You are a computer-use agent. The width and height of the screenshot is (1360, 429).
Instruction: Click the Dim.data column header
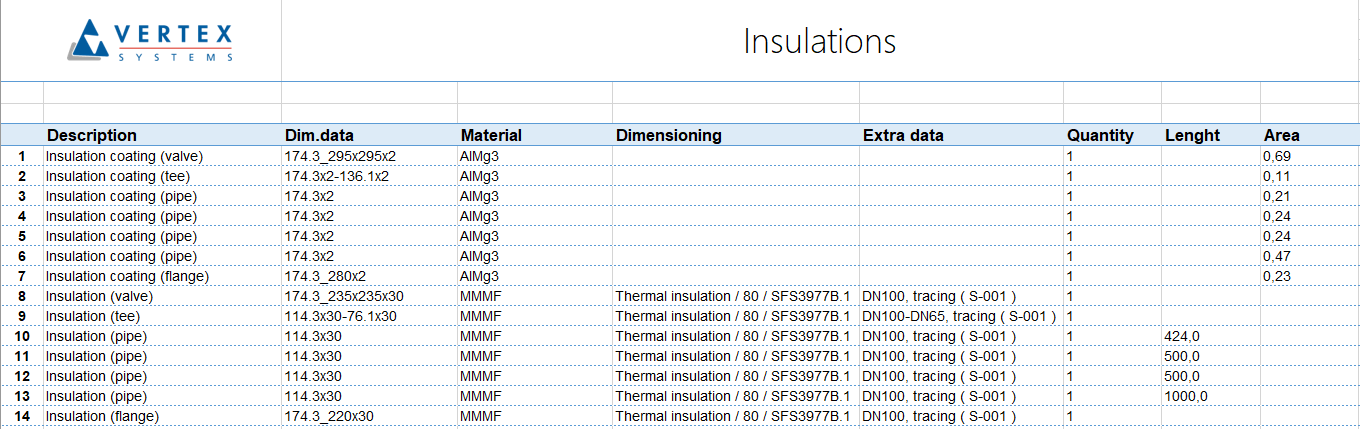(319, 136)
